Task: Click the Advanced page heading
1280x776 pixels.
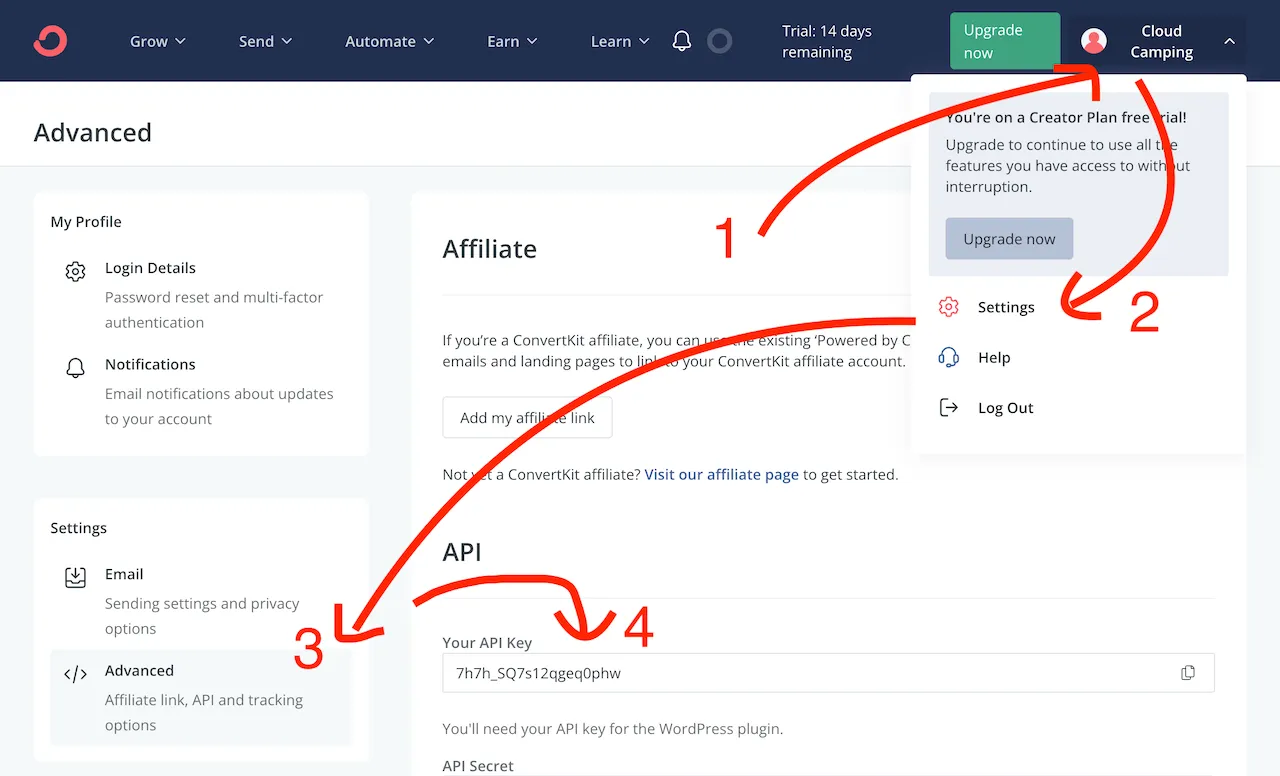Action: pos(93,132)
